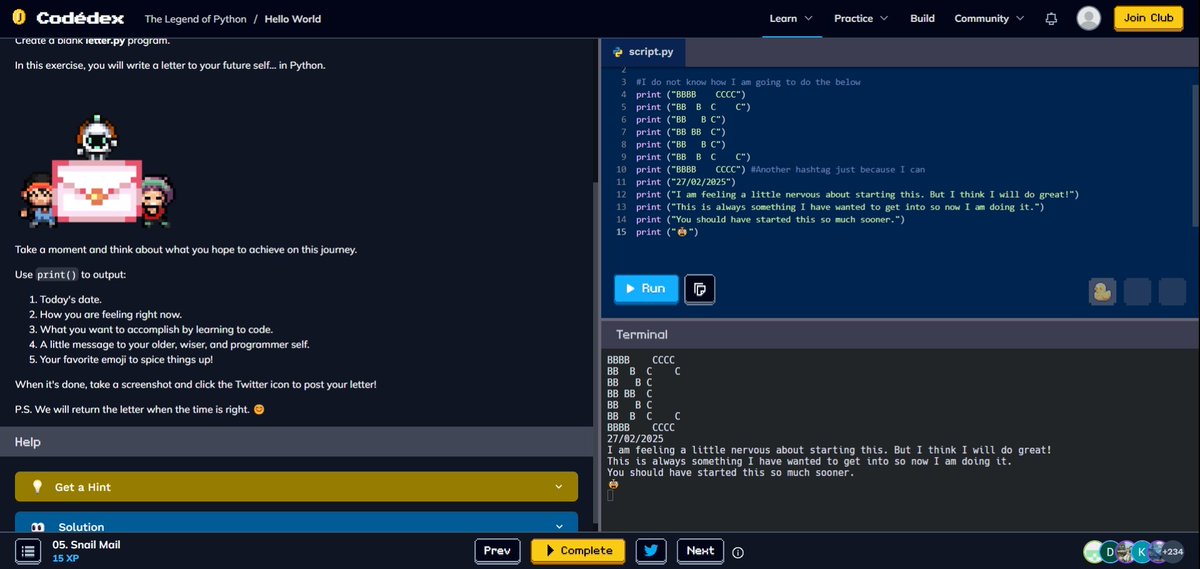The width and height of the screenshot is (1200, 569).
Task: Click 'Take a moment and think' paragraph
Action: pyautogui.click(x=186, y=249)
